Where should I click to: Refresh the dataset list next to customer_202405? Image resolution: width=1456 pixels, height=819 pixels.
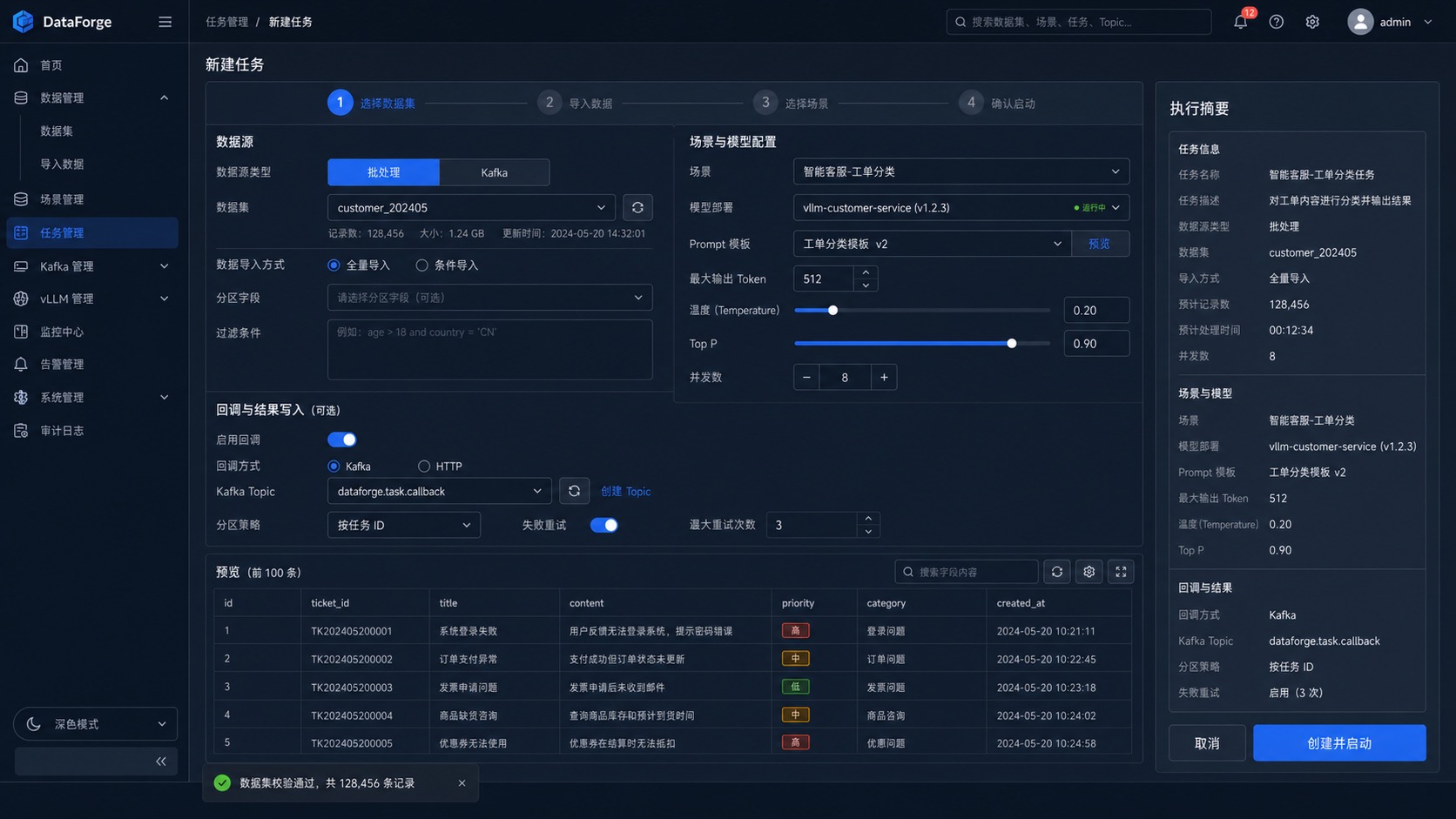coord(637,208)
